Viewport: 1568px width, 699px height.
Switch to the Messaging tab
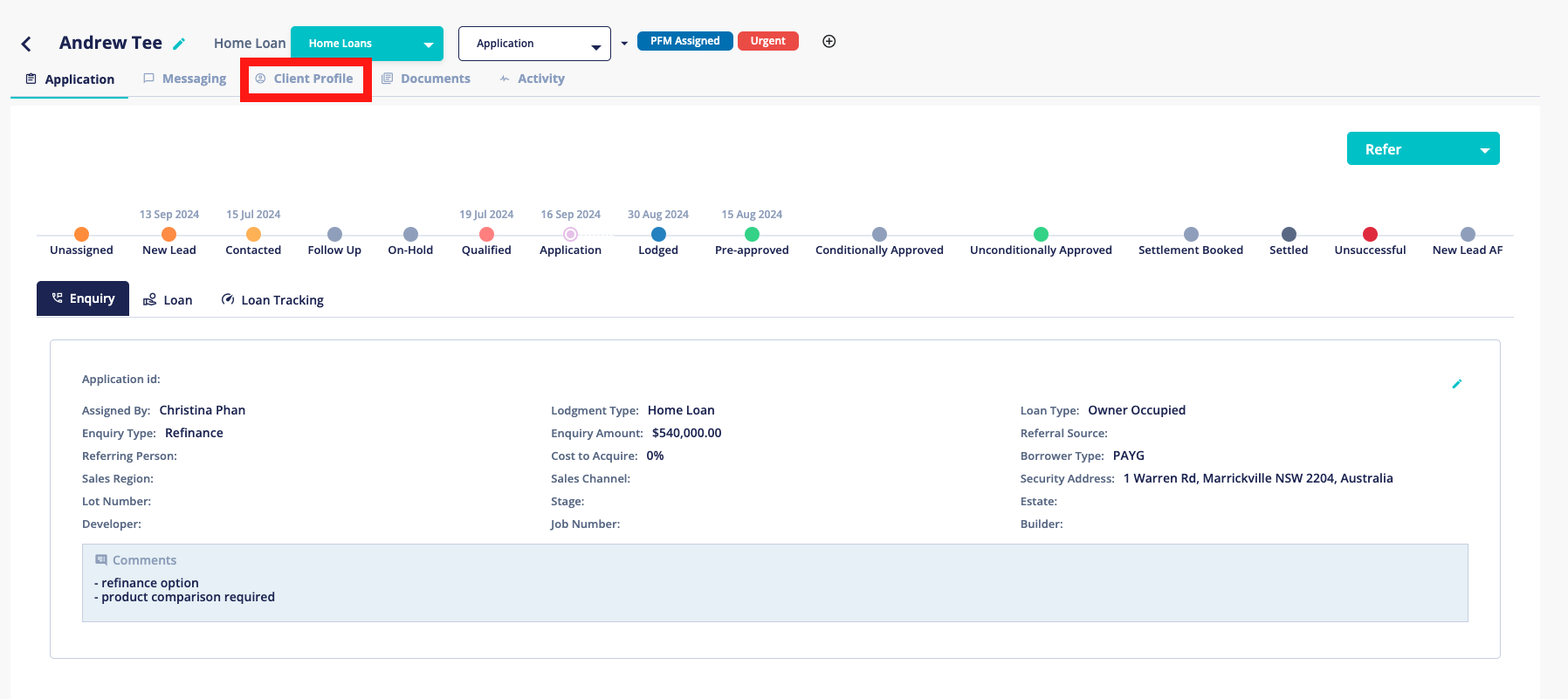[x=184, y=79]
